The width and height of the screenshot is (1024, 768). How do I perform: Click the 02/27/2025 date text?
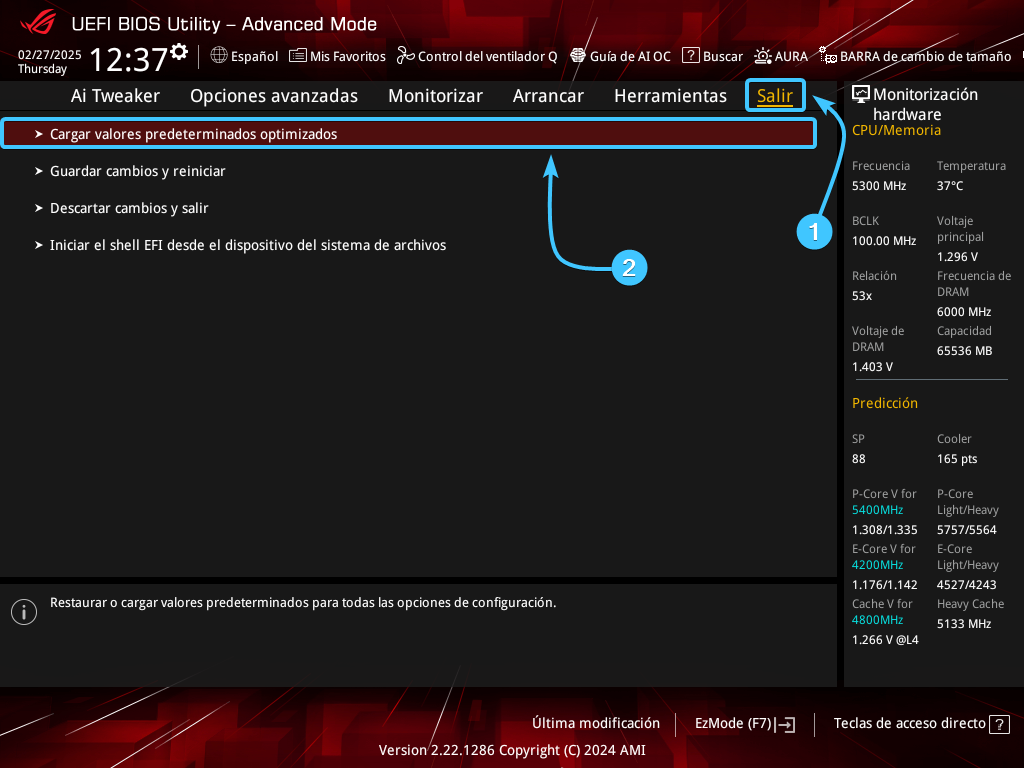[50, 55]
